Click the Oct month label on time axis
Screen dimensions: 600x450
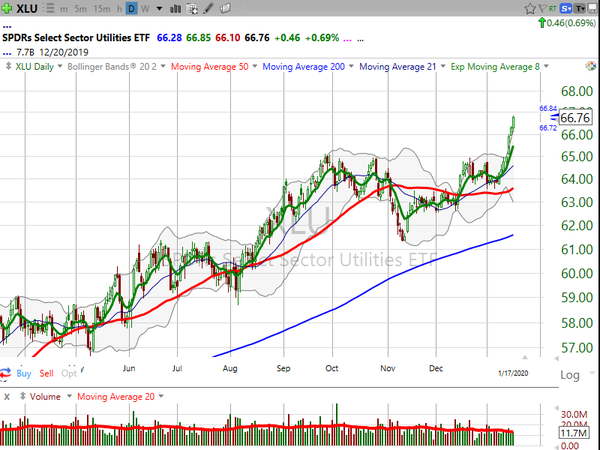pyautogui.click(x=332, y=368)
